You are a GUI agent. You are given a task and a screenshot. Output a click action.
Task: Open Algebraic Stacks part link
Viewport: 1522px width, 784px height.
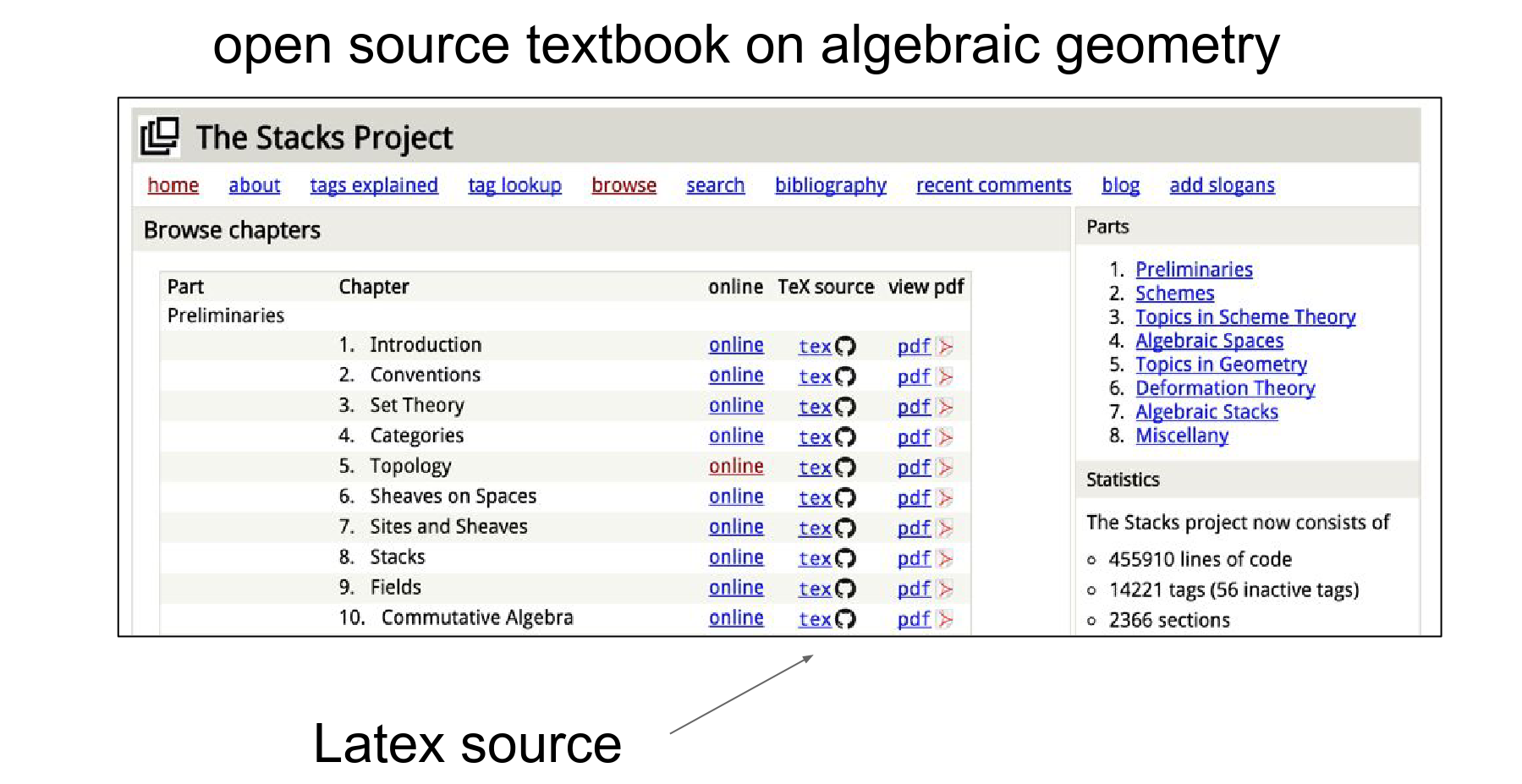click(x=1206, y=412)
